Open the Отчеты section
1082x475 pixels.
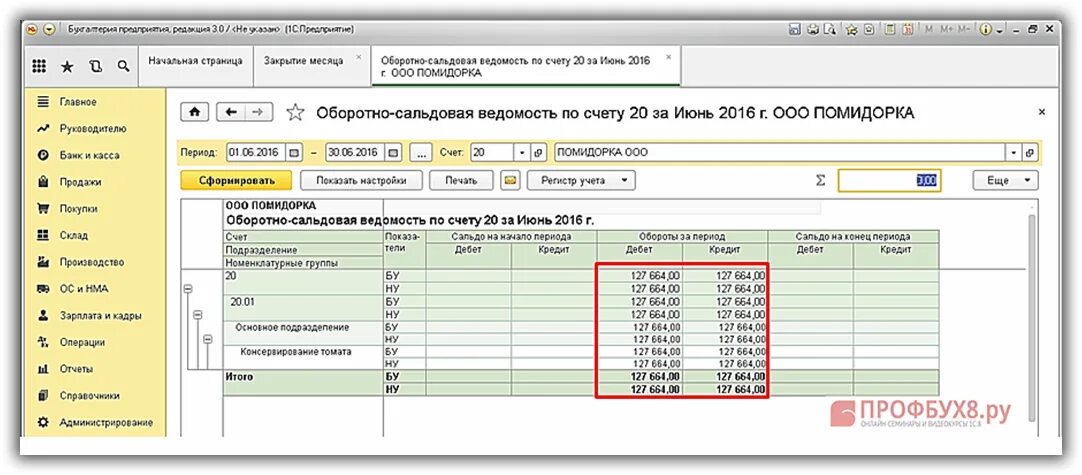point(76,369)
